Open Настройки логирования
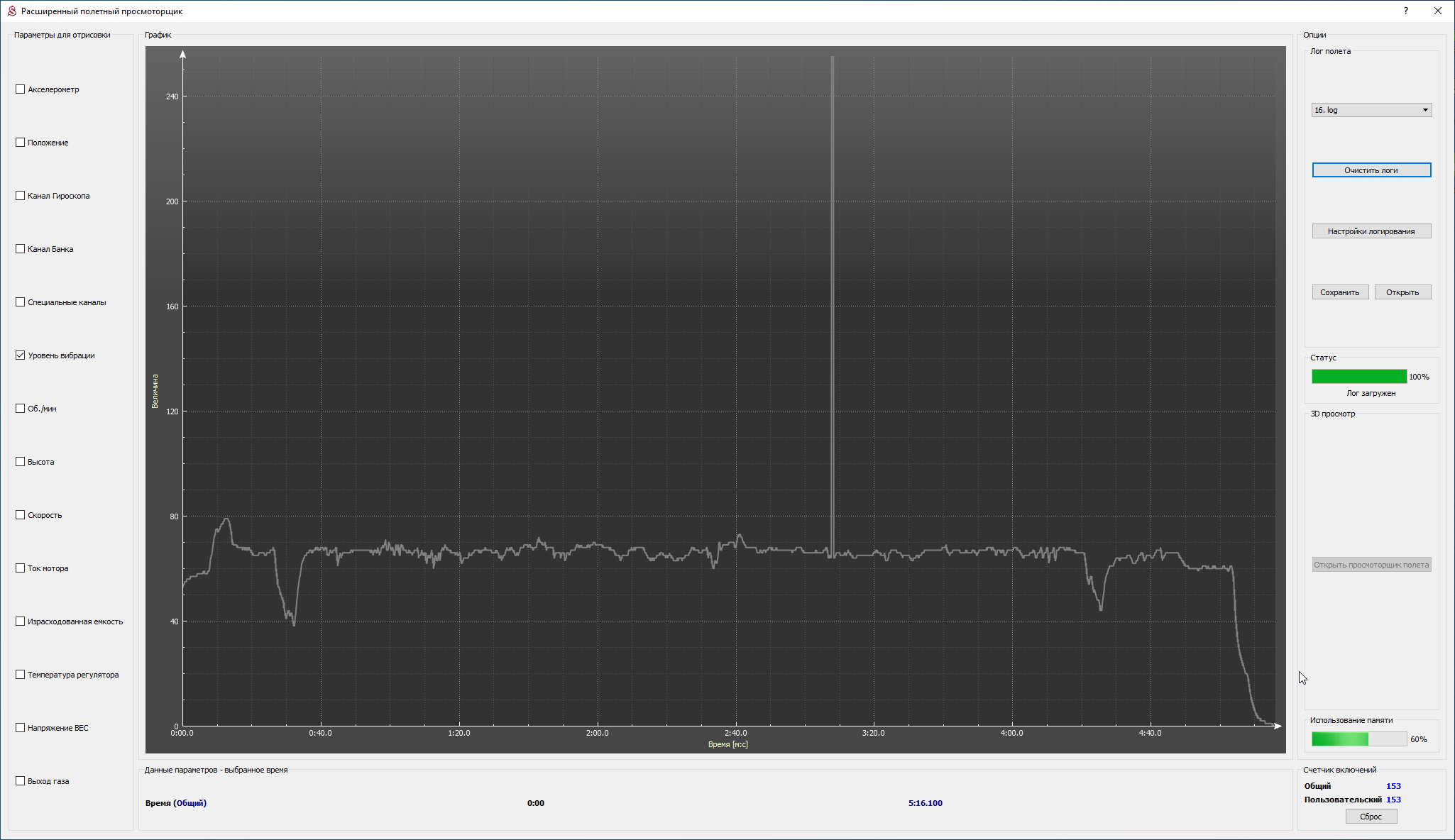This screenshot has width=1455, height=840. (x=1371, y=231)
